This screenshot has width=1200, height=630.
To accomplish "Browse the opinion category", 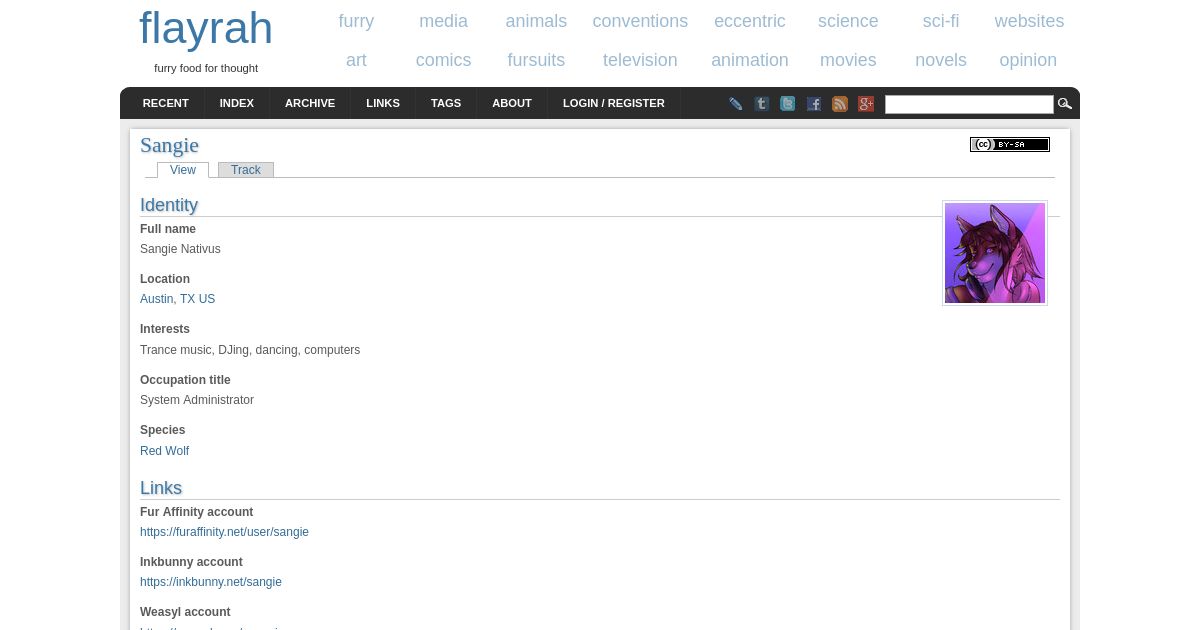I will pyautogui.click(x=1028, y=60).
